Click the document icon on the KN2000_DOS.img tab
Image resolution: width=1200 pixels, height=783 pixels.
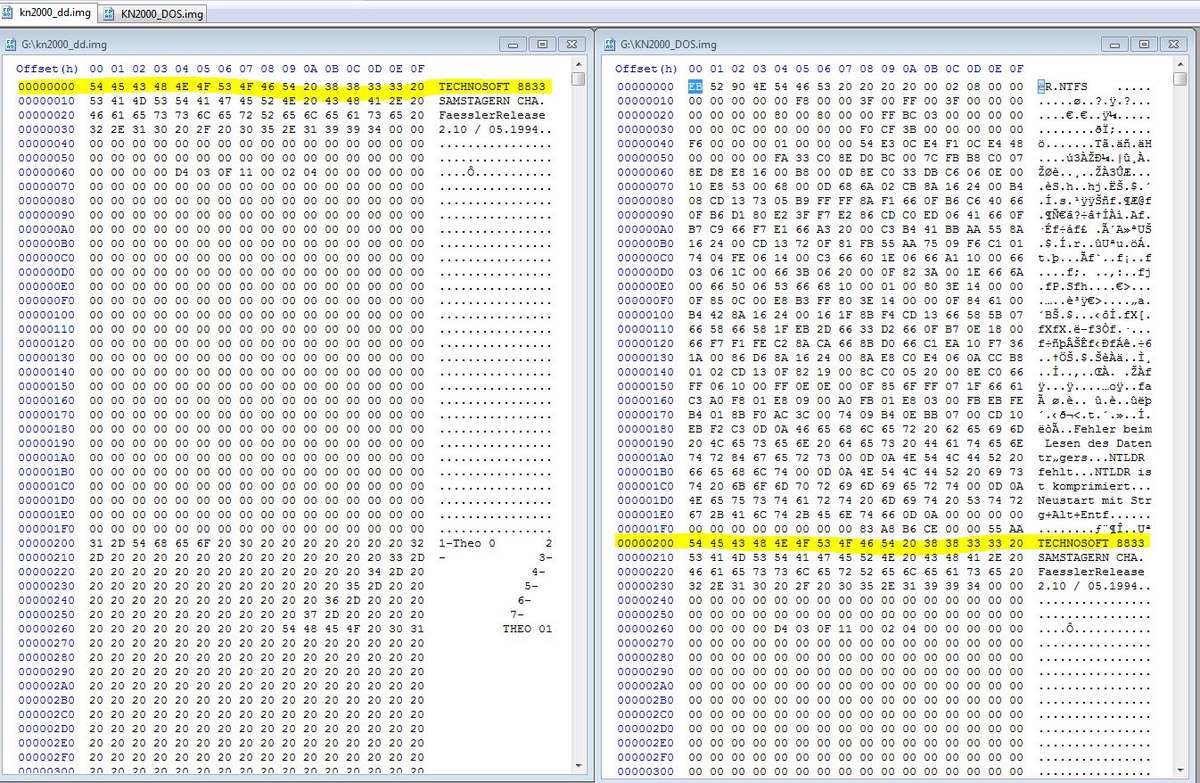109,14
